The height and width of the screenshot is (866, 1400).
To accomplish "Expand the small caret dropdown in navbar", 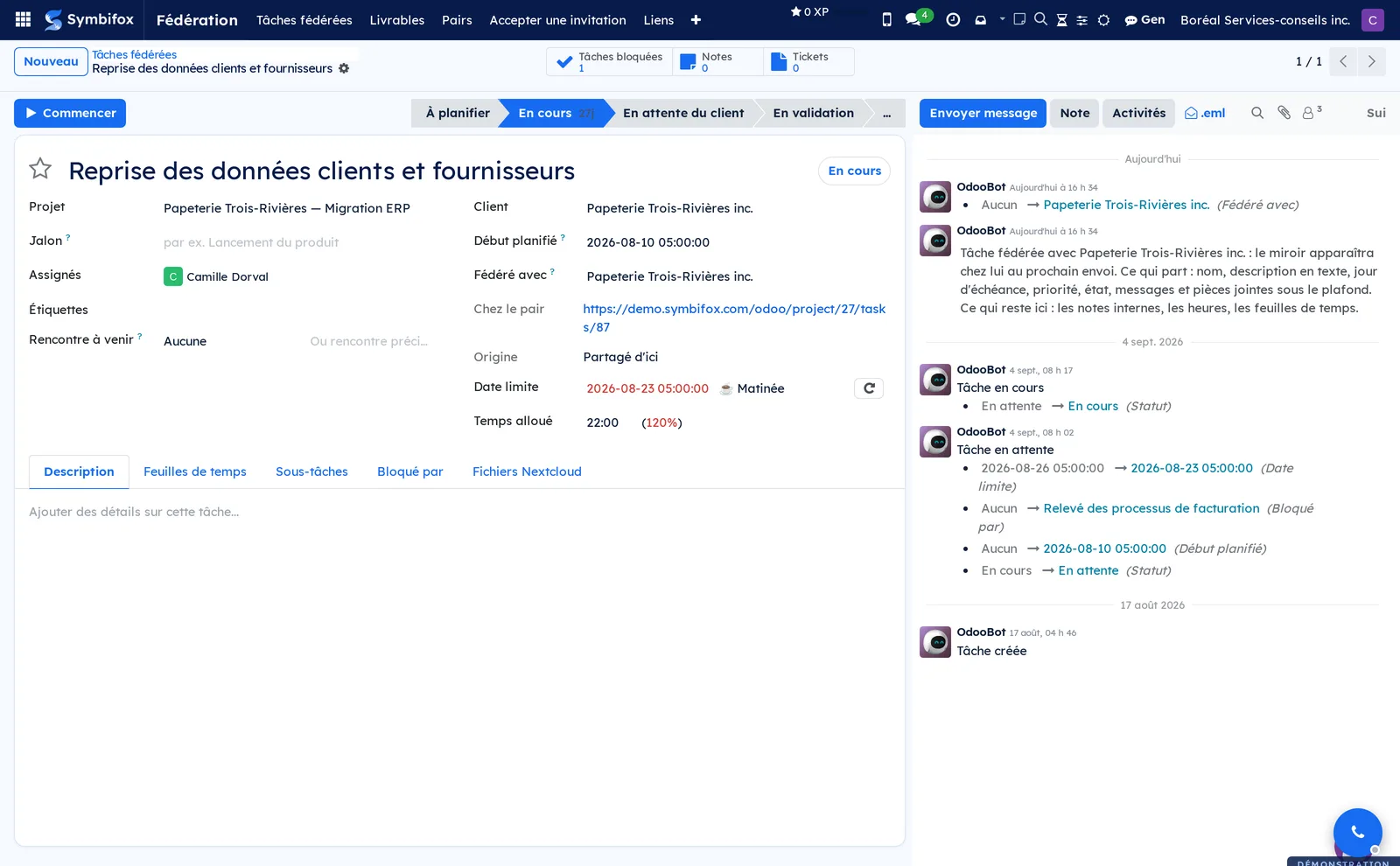I will 1002,19.
